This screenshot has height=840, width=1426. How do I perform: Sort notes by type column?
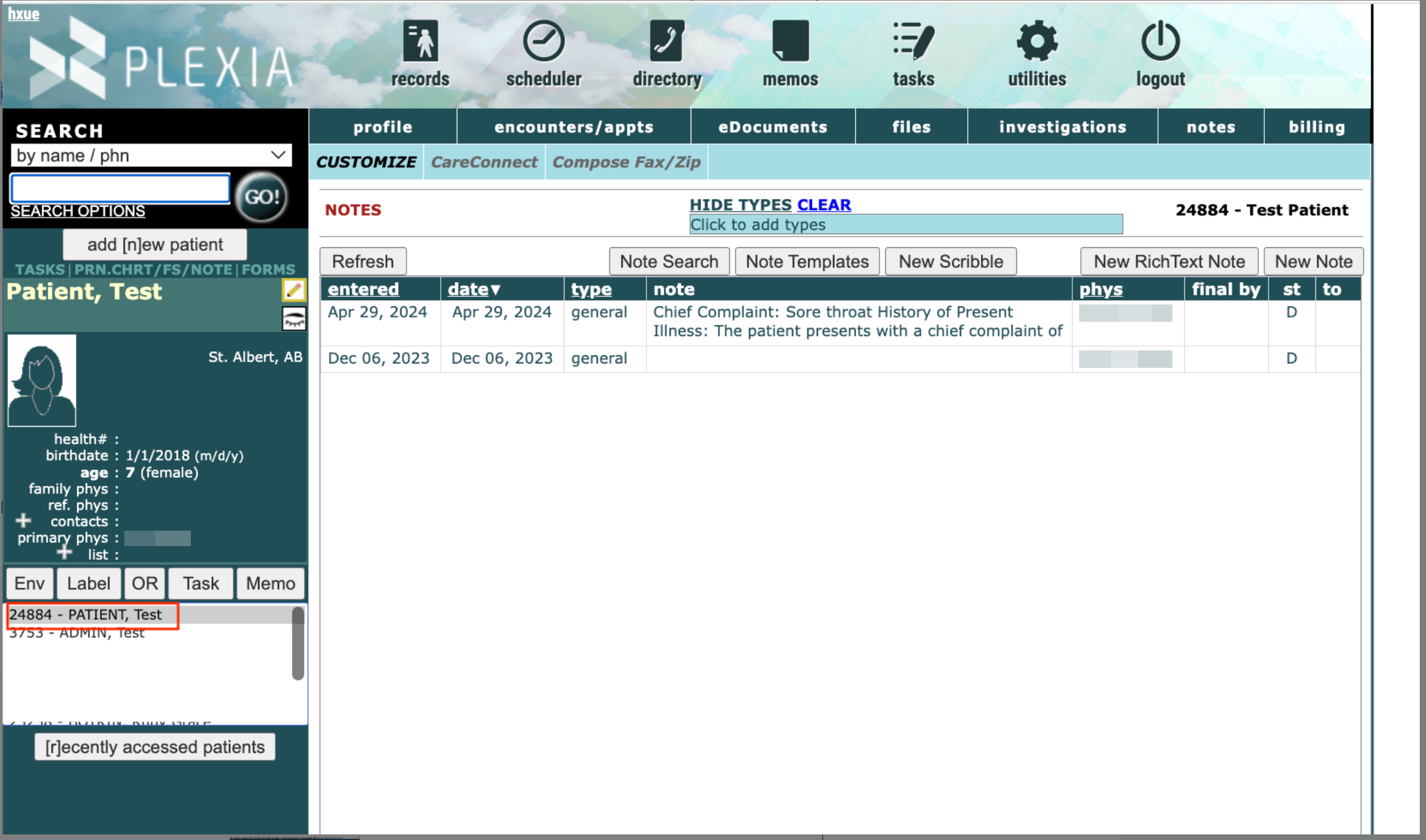pyautogui.click(x=591, y=290)
